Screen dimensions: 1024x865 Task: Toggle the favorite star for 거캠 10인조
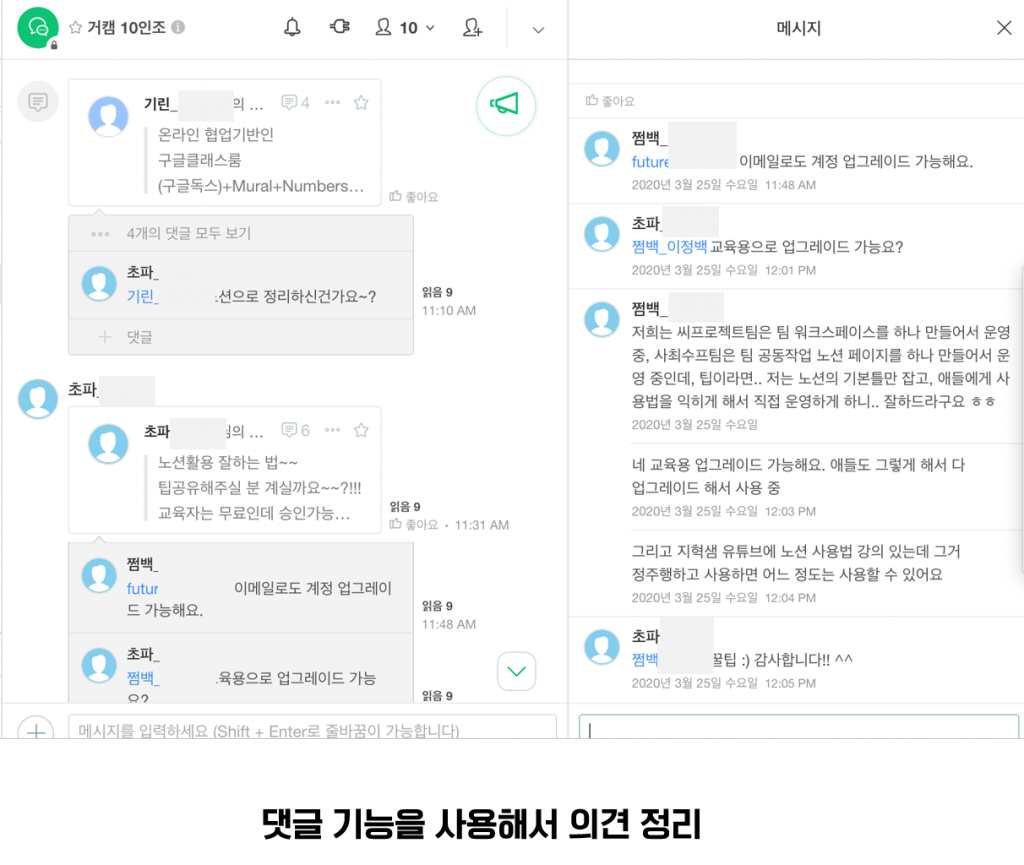(75, 28)
